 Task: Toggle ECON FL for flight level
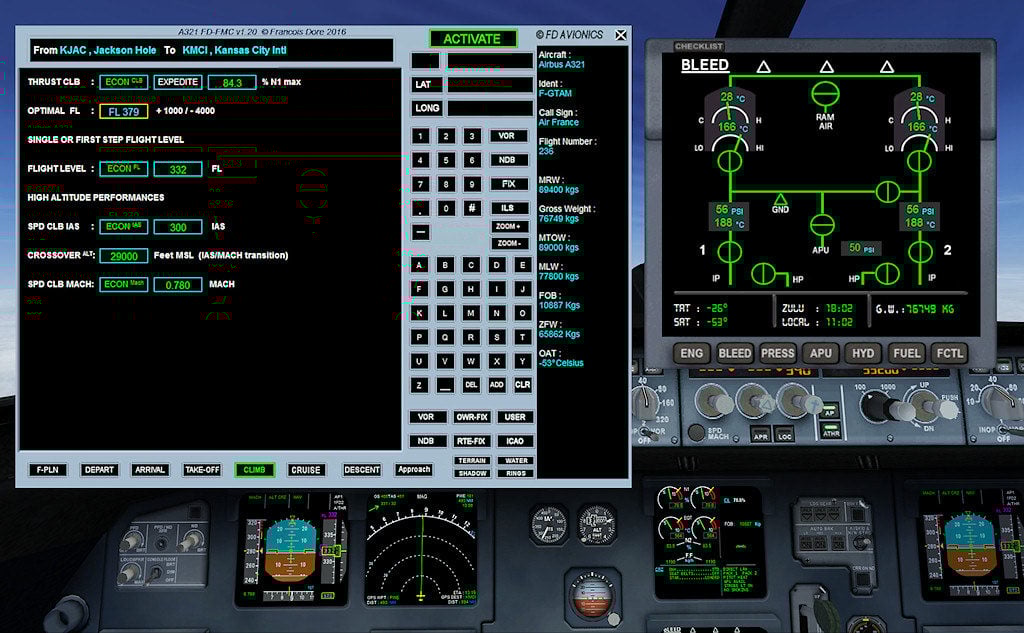(123, 169)
